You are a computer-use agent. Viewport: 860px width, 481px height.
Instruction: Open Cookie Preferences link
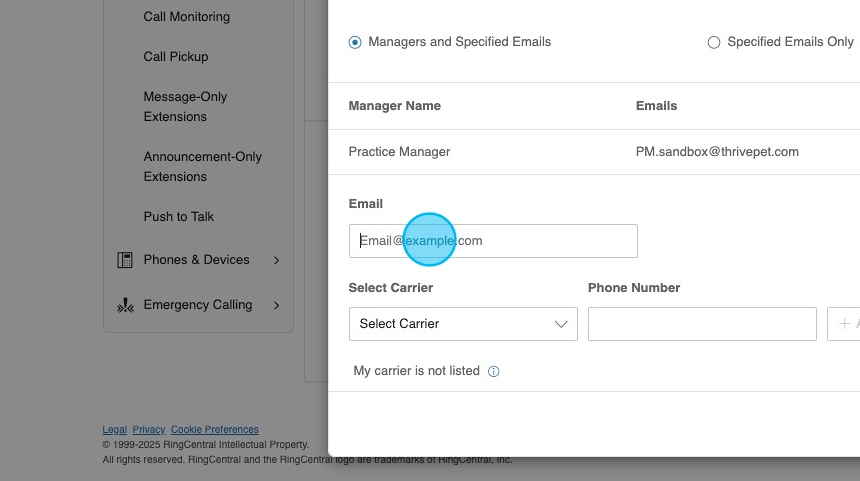click(x=214, y=430)
